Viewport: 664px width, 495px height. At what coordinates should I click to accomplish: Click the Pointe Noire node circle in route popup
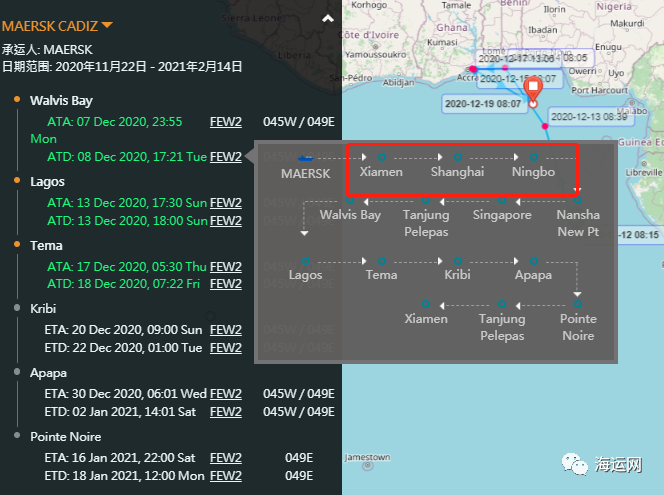coord(578,304)
